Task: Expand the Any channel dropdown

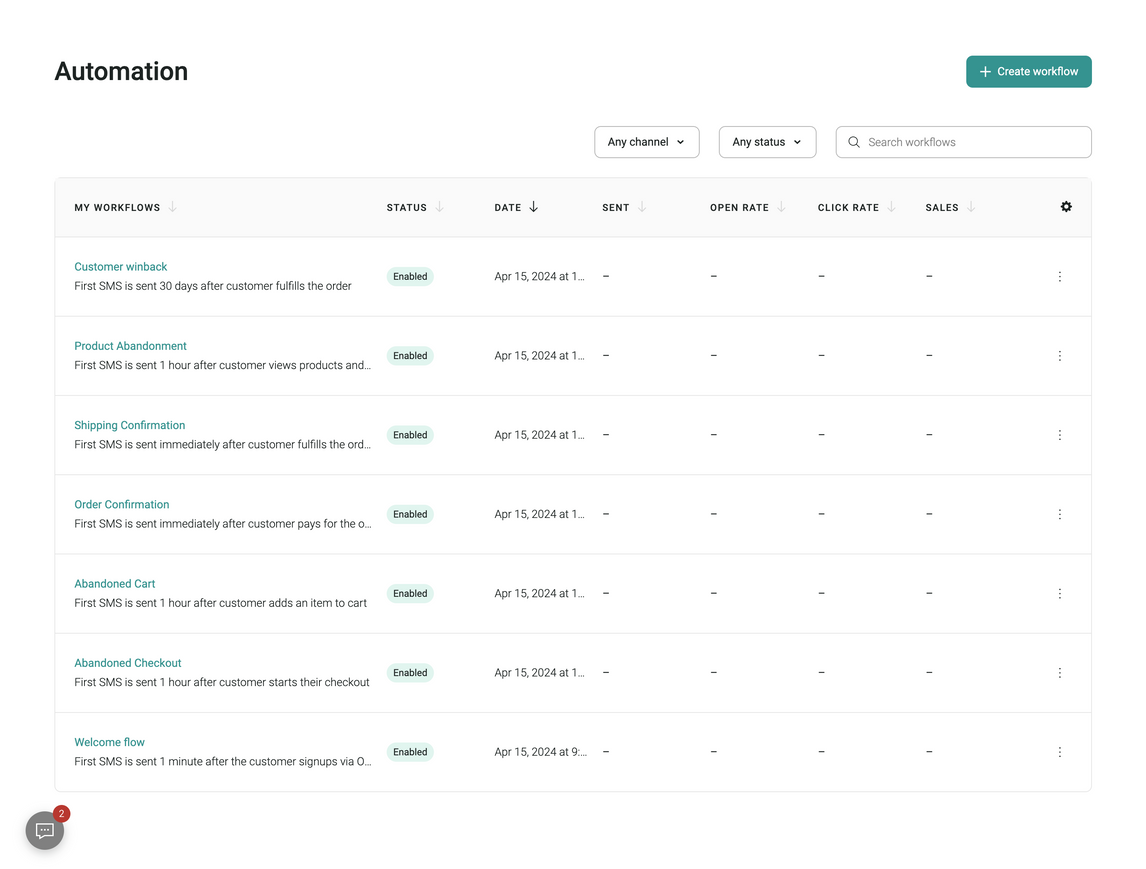Action: point(646,142)
